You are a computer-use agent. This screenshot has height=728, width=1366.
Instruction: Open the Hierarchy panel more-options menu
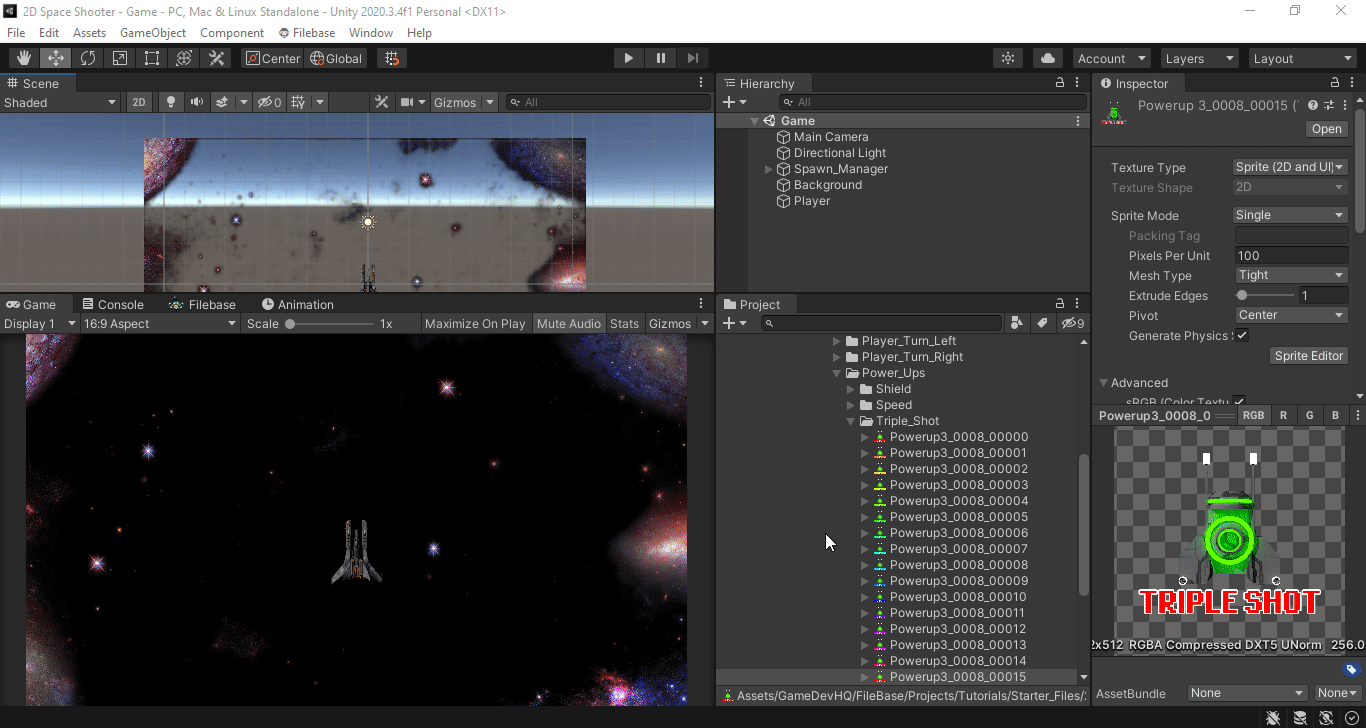(1077, 83)
